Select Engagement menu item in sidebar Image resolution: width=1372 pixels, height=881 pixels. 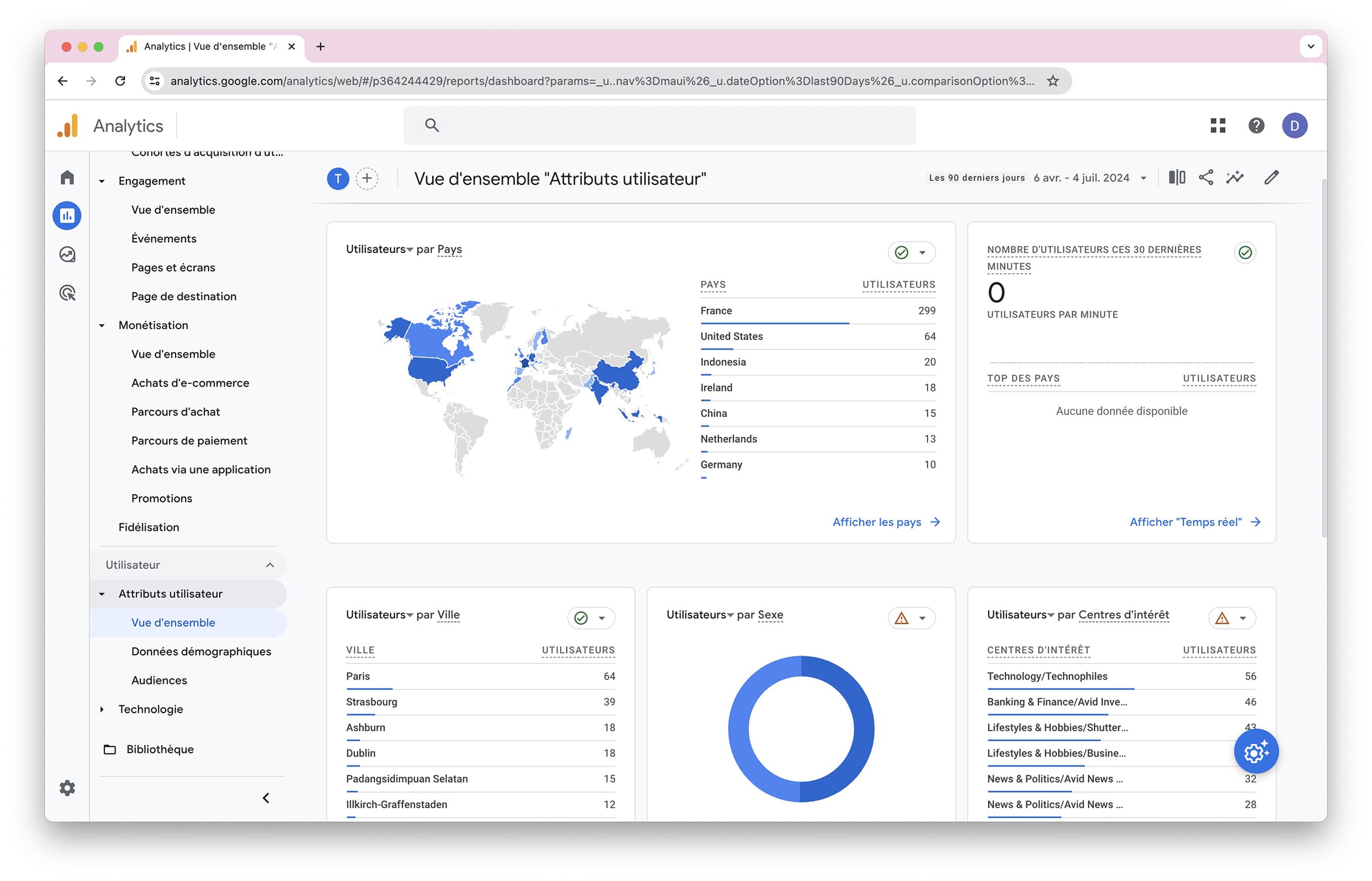(x=152, y=181)
